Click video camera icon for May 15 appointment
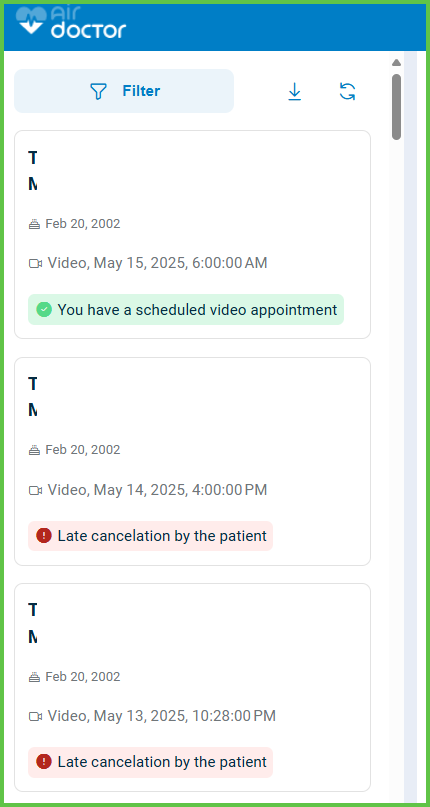This screenshot has width=430, height=807. click(x=35, y=264)
